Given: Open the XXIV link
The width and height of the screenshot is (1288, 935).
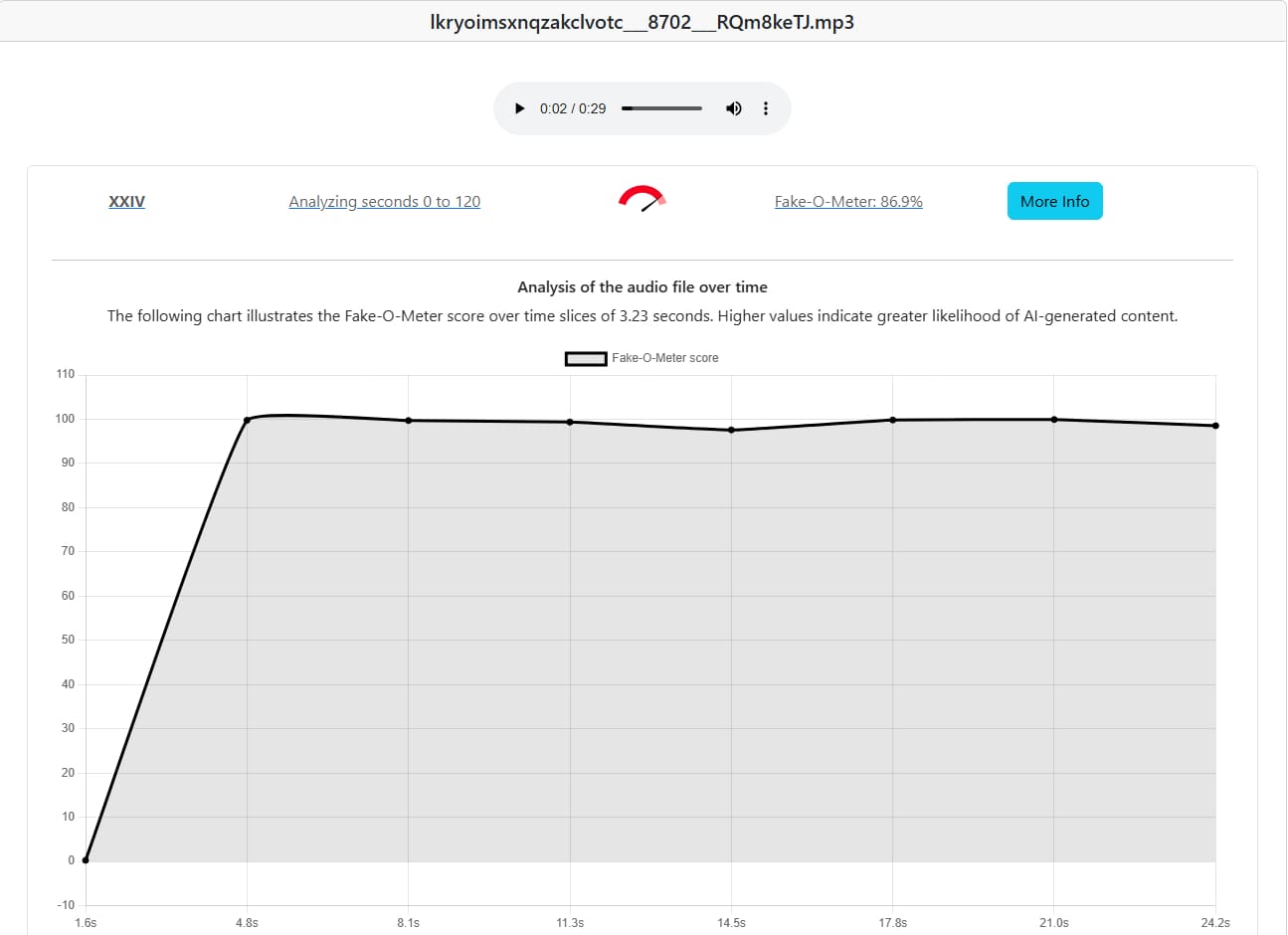Looking at the screenshot, I should tap(126, 202).
